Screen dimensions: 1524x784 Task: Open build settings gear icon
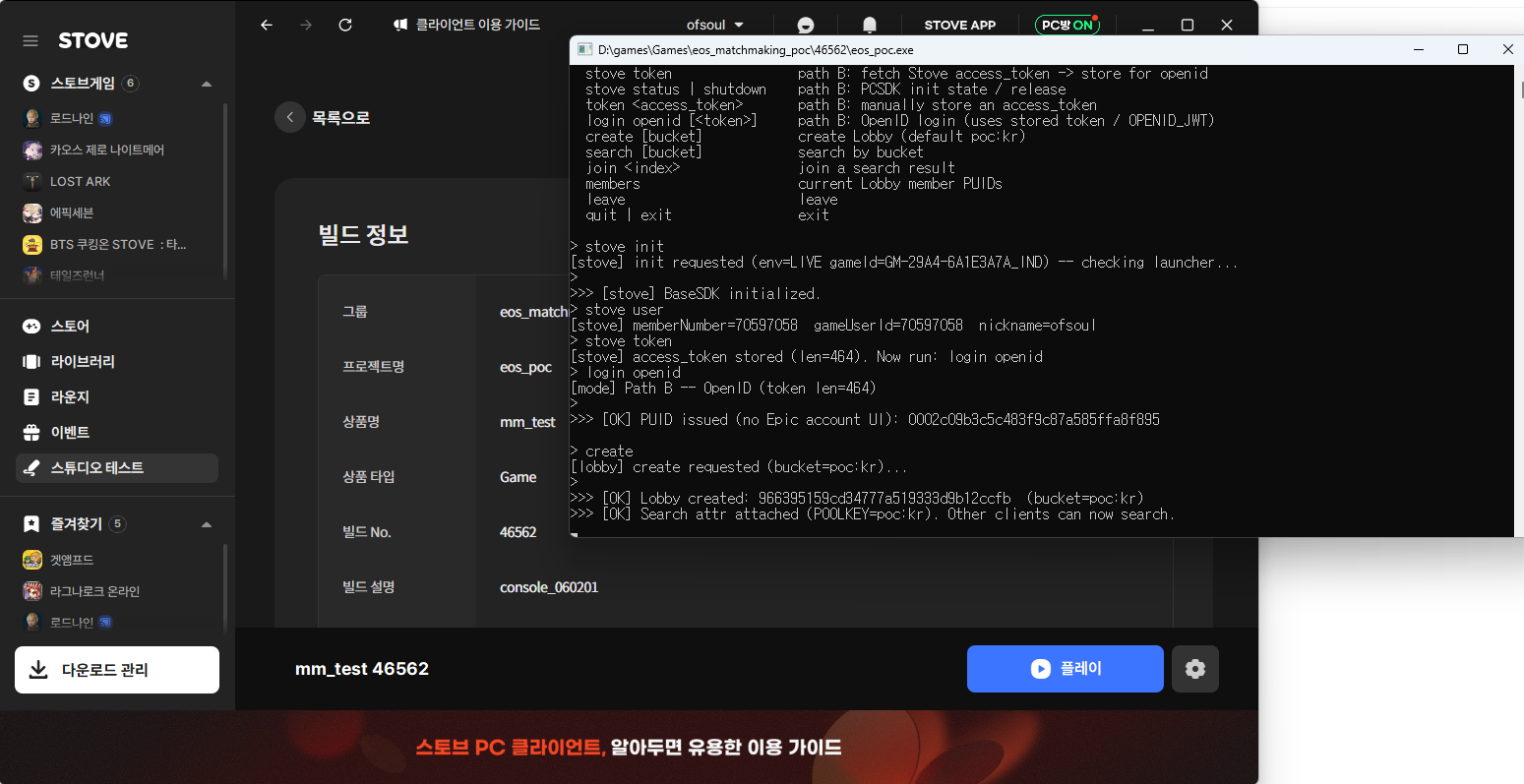click(1195, 669)
